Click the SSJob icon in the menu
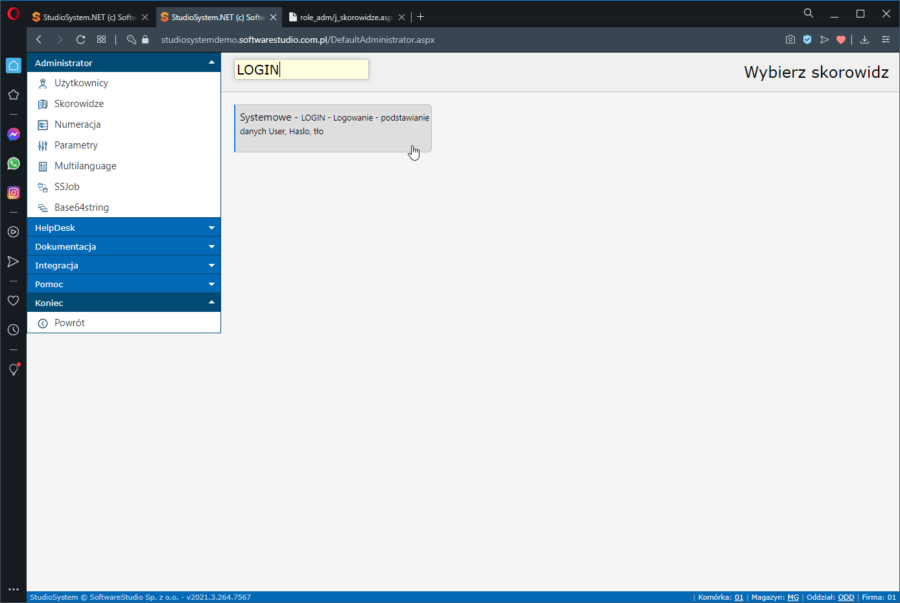 pos(43,187)
